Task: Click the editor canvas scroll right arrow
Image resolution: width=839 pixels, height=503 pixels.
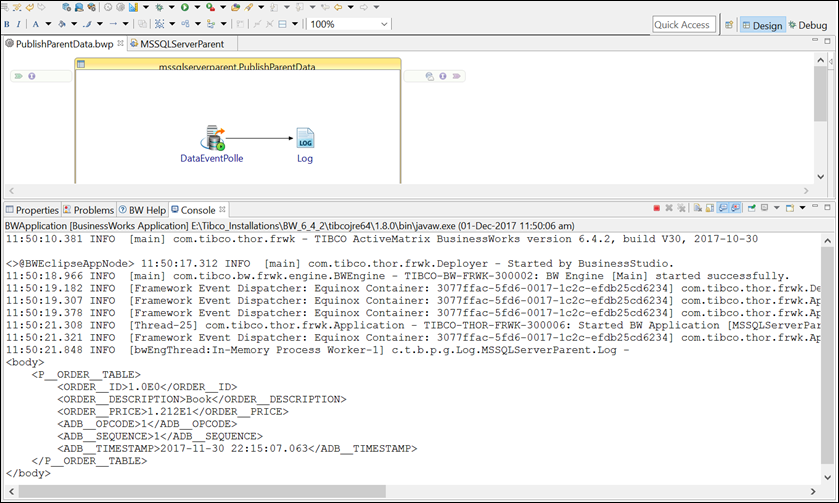Action: click(x=806, y=190)
